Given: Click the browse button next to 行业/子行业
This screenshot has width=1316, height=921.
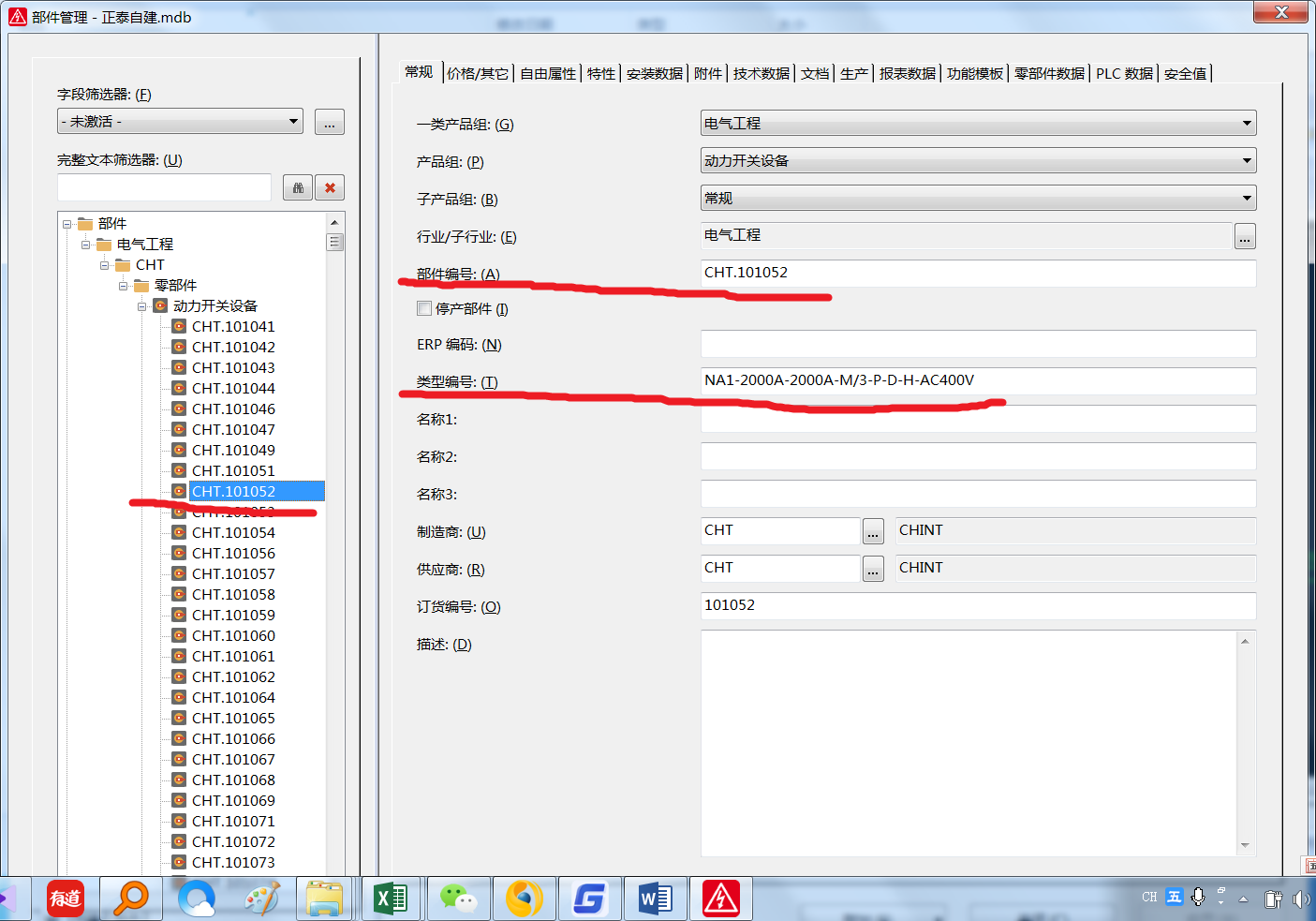Looking at the screenshot, I should (x=1244, y=237).
